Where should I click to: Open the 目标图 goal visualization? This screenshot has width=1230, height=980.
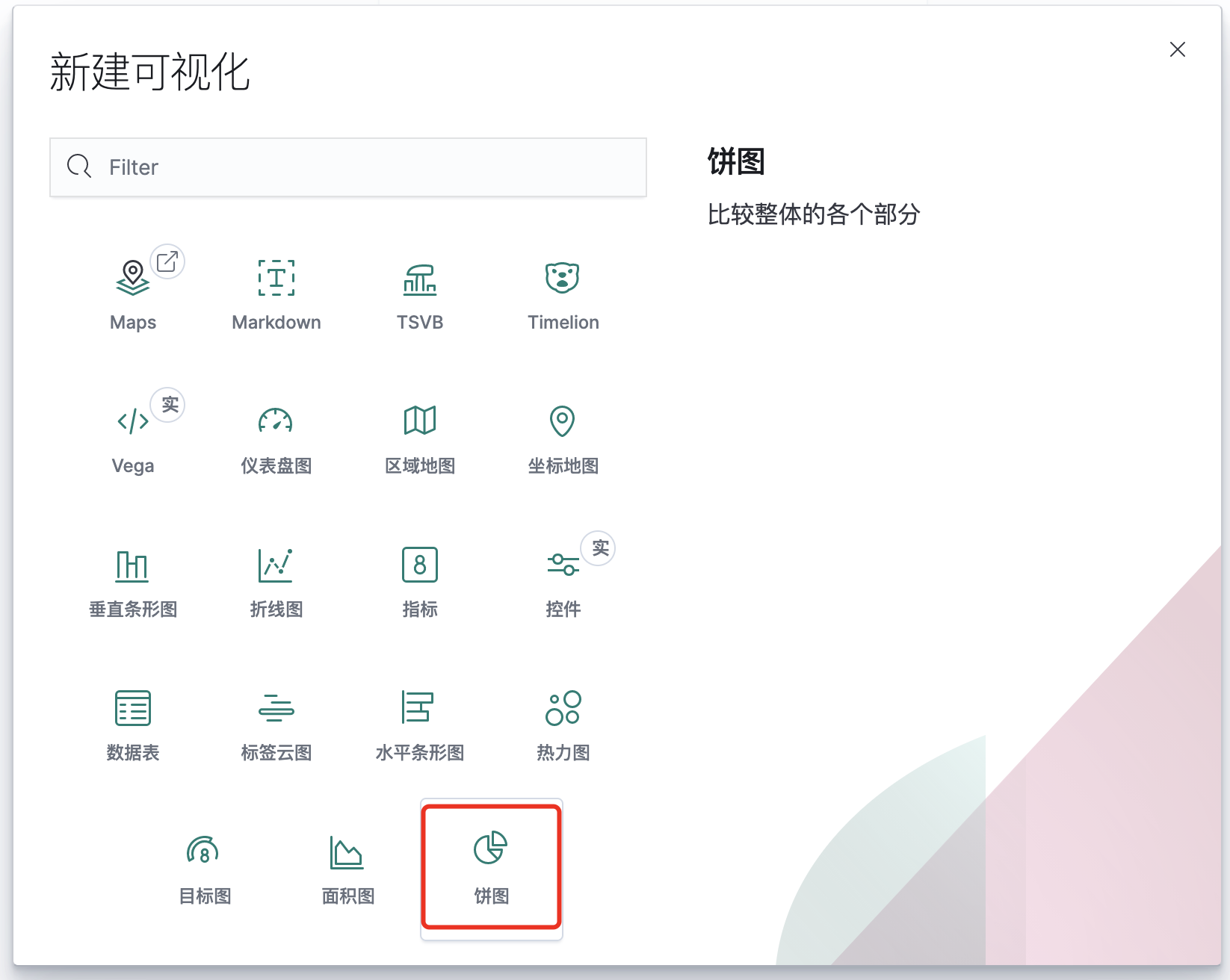click(203, 868)
